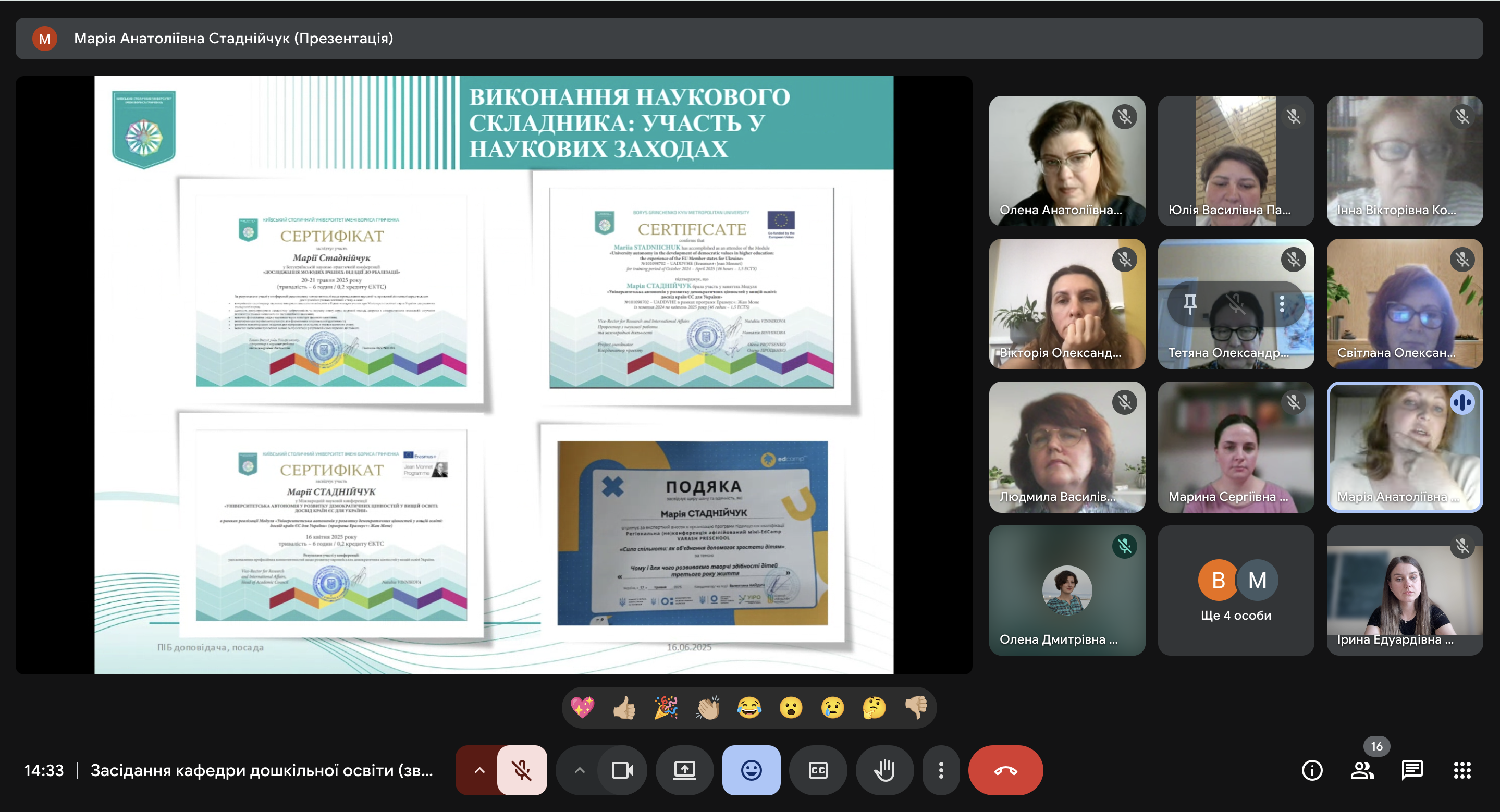Screen dimensions: 1500x812
Task: Unmute the microphone
Action: pos(522,770)
